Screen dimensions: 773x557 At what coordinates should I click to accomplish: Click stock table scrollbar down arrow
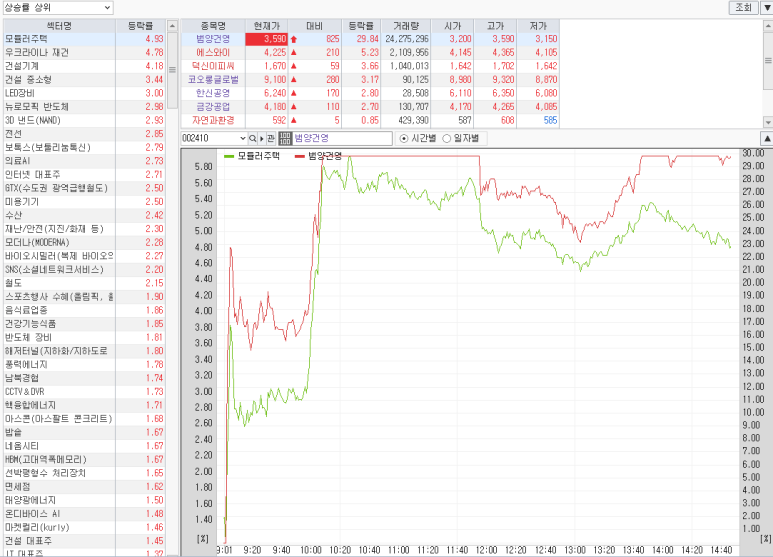pyautogui.click(x=768, y=122)
